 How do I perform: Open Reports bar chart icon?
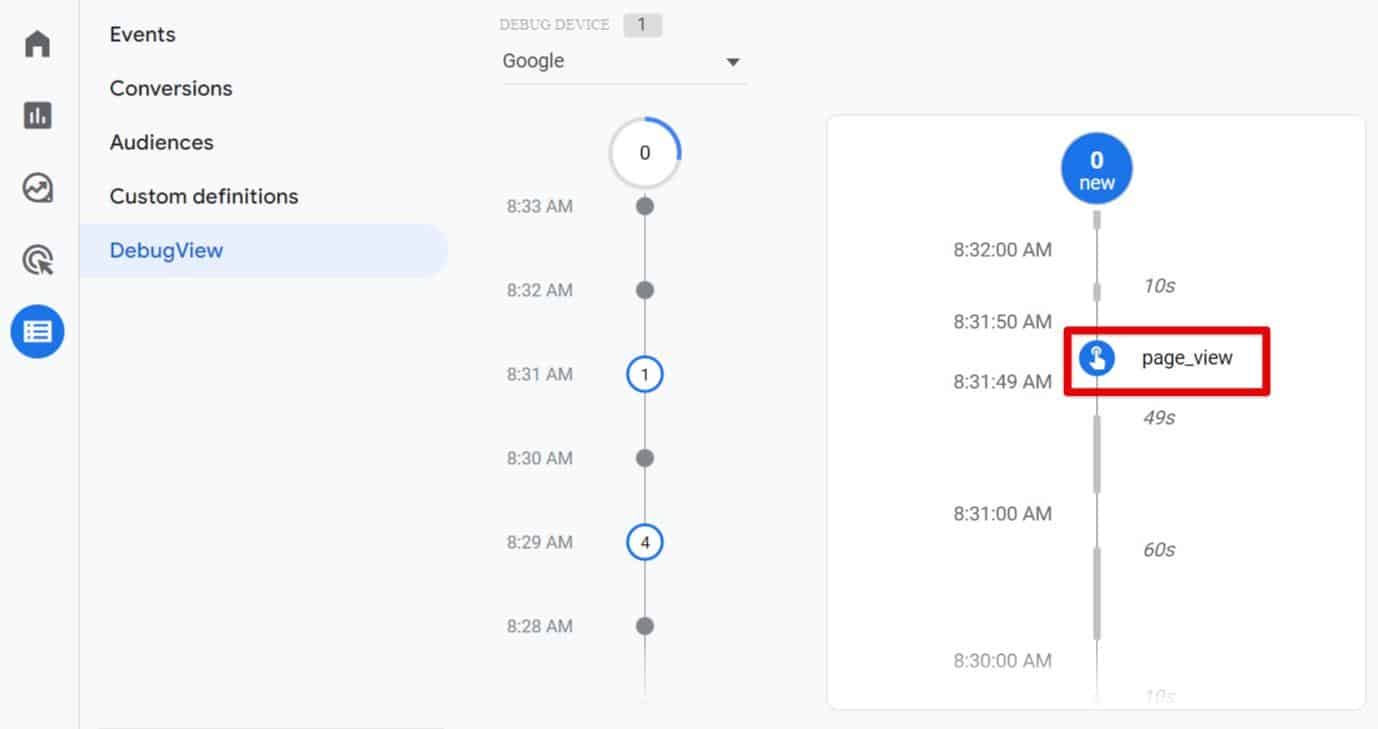[x=37, y=116]
